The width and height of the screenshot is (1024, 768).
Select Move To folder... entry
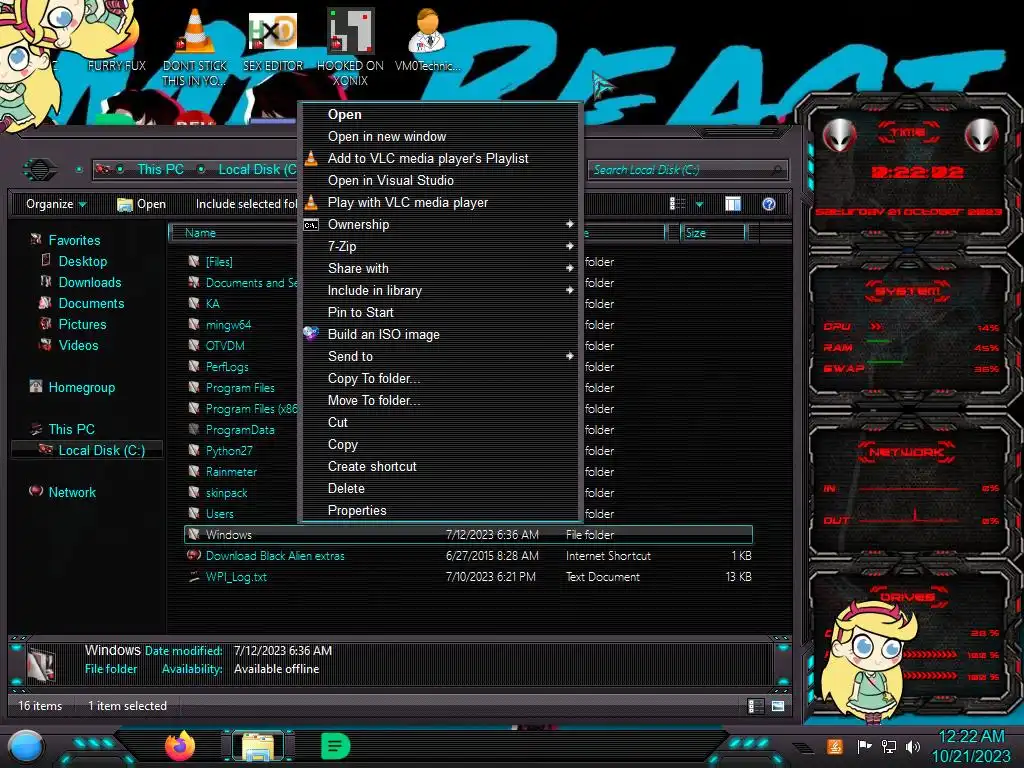pyautogui.click(x=440, y=400)
